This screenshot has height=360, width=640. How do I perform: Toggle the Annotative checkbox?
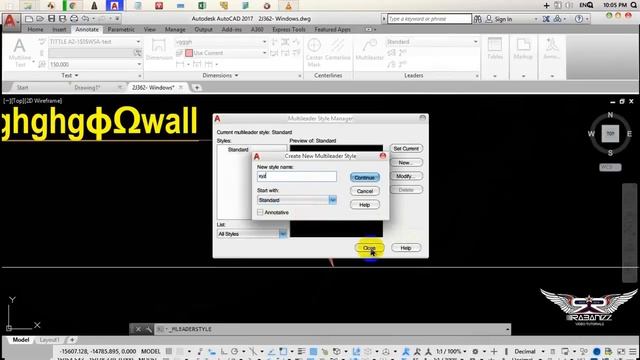[260, 212]
